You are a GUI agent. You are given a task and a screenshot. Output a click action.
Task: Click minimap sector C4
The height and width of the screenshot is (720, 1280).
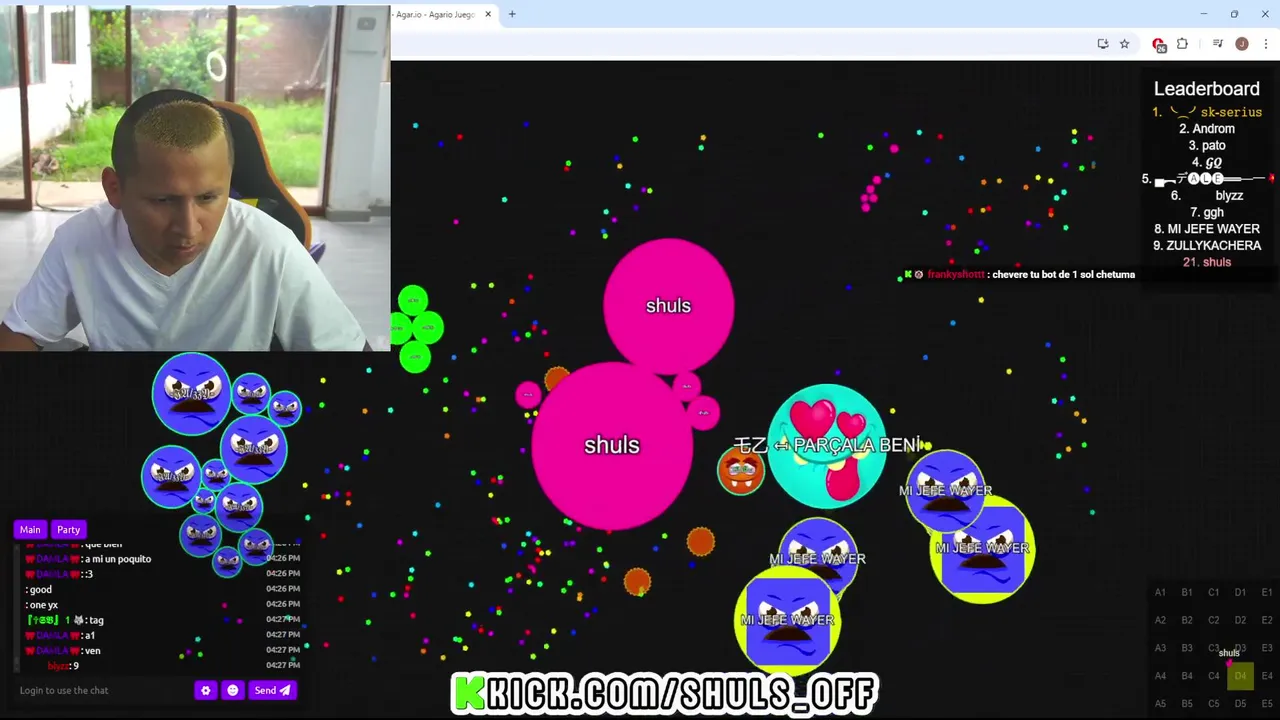point(1213,676)
